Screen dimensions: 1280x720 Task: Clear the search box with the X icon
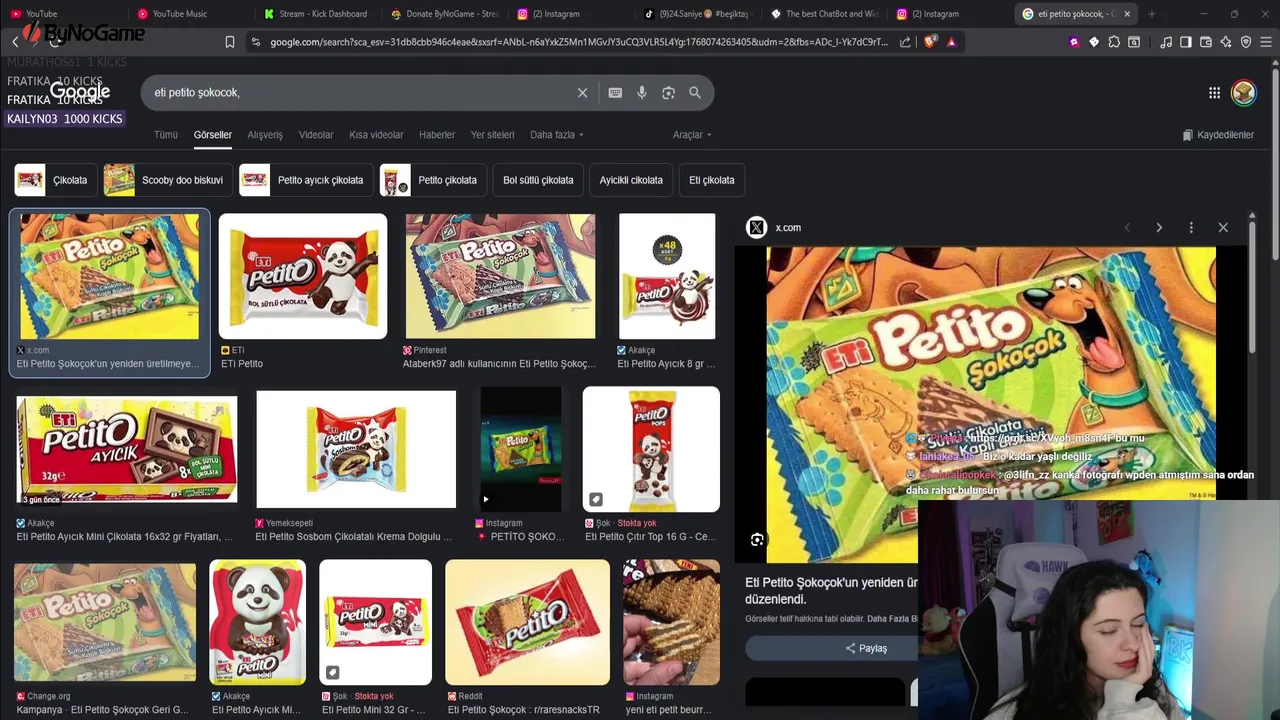(x=582, y=93)
